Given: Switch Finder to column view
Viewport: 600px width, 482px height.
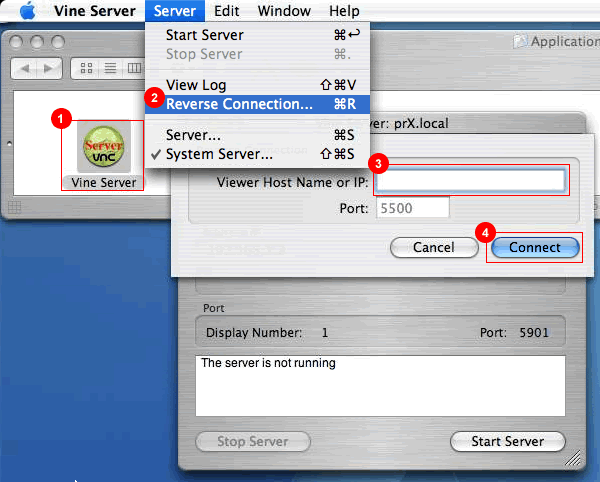Looking at the screenshot, I should (x=134, y=68).
